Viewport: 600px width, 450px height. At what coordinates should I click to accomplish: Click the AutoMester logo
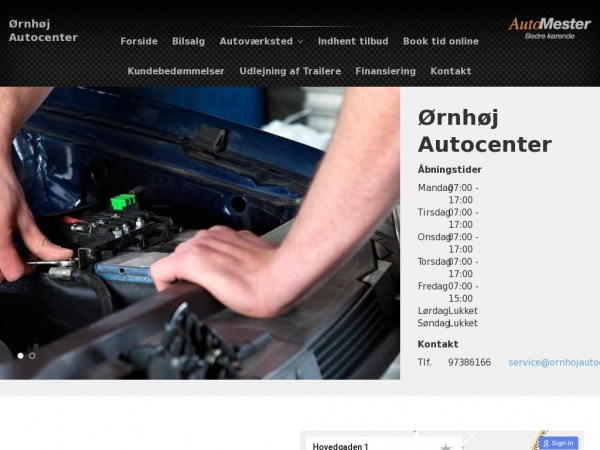(x=549, y=28)
